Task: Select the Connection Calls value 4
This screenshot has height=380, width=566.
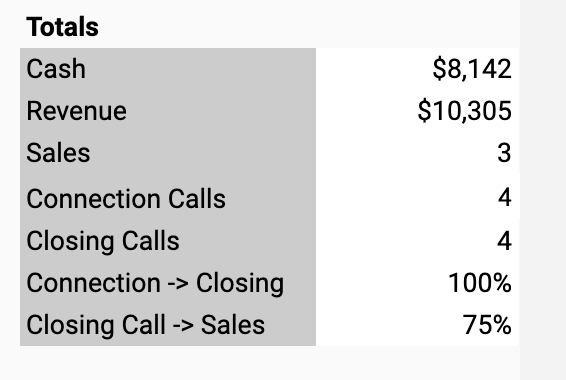Action: pyautogui.click(x=418, y=197)
